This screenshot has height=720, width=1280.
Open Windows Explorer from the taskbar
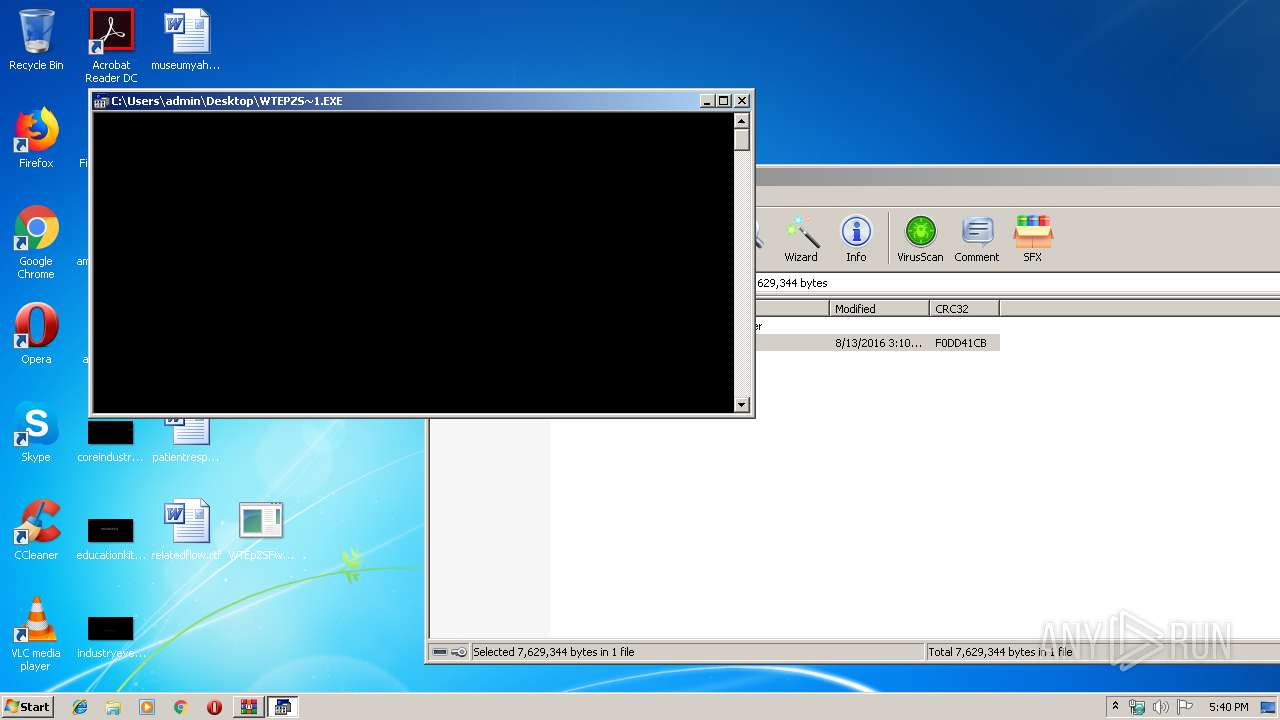coord(113,707)
